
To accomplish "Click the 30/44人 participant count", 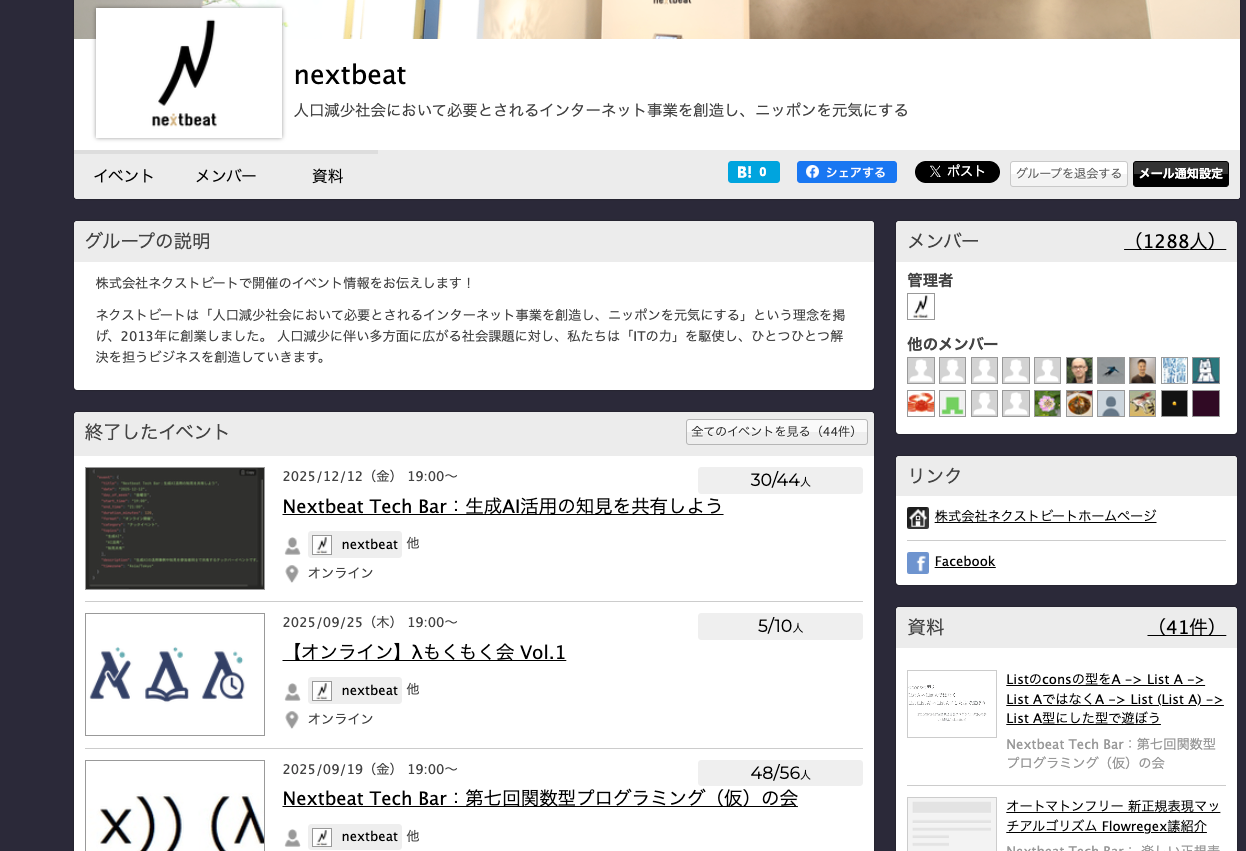I will point(780,480).
